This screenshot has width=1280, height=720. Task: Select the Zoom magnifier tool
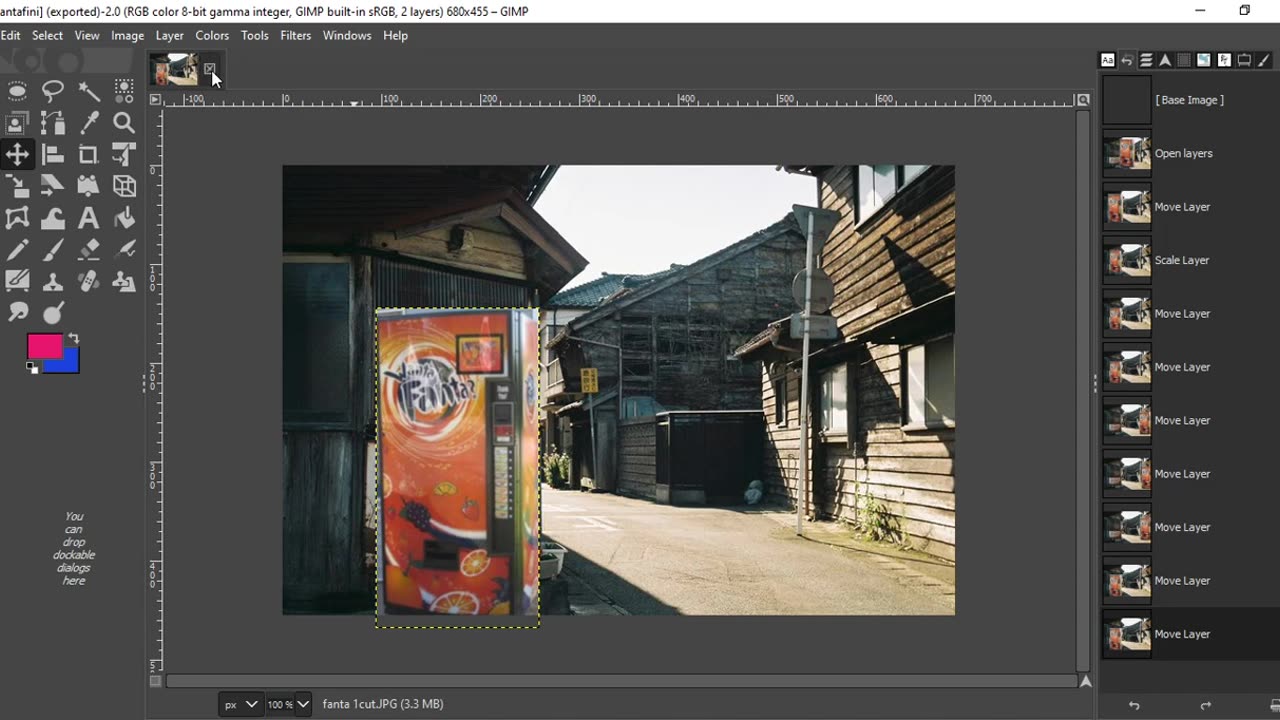click(x=124, y=123)
